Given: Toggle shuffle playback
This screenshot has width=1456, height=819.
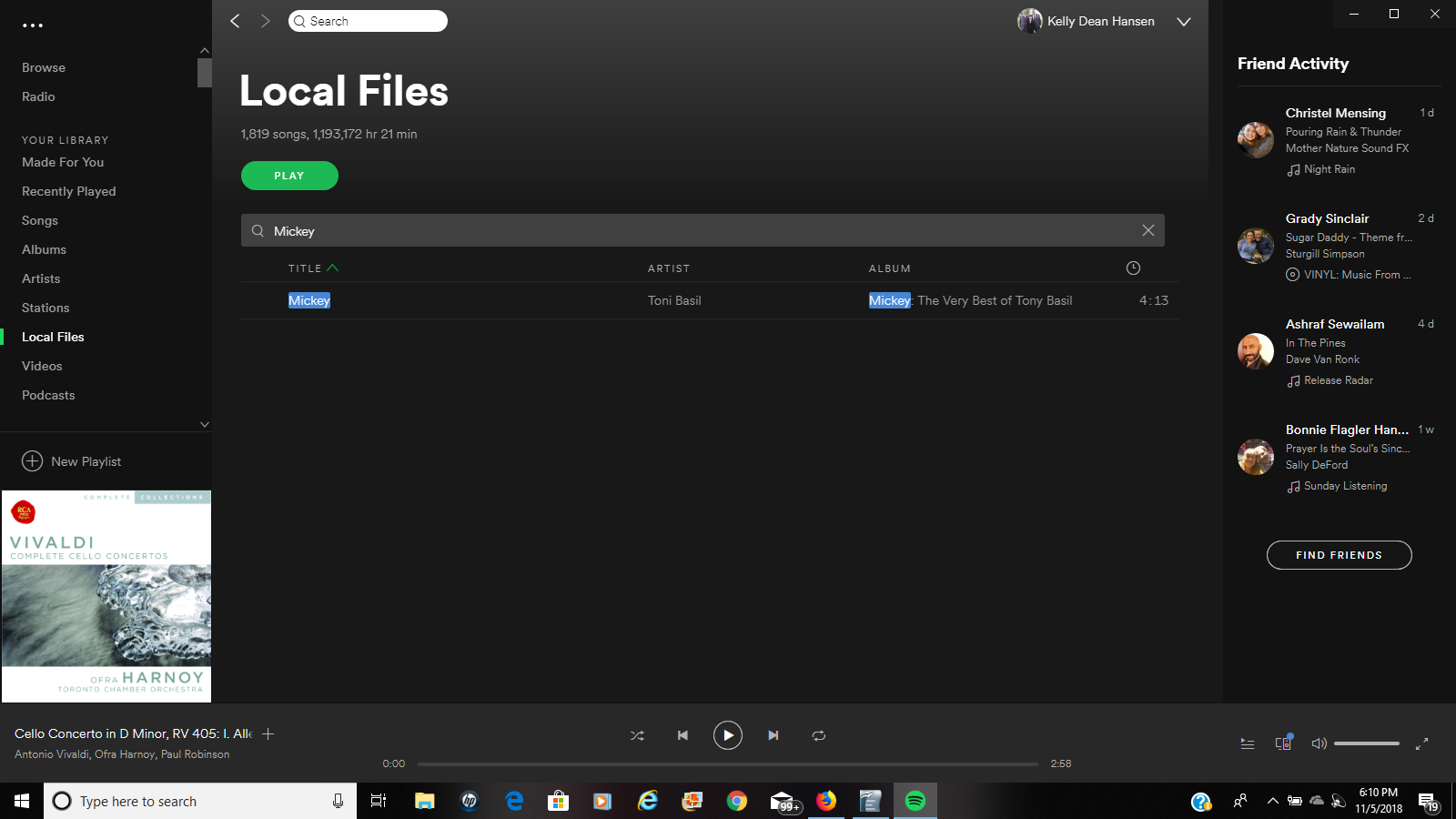Looking at the screenshot, I should 637,735.
